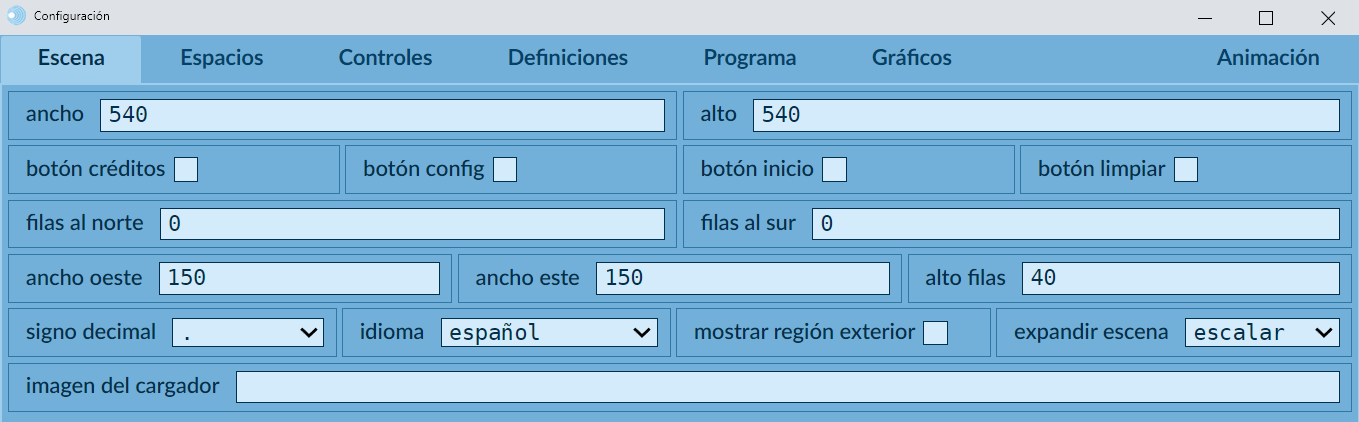The image size is (1359, 422).
Task: Expand the idioma language dropdown
Action: coord(549,333)
